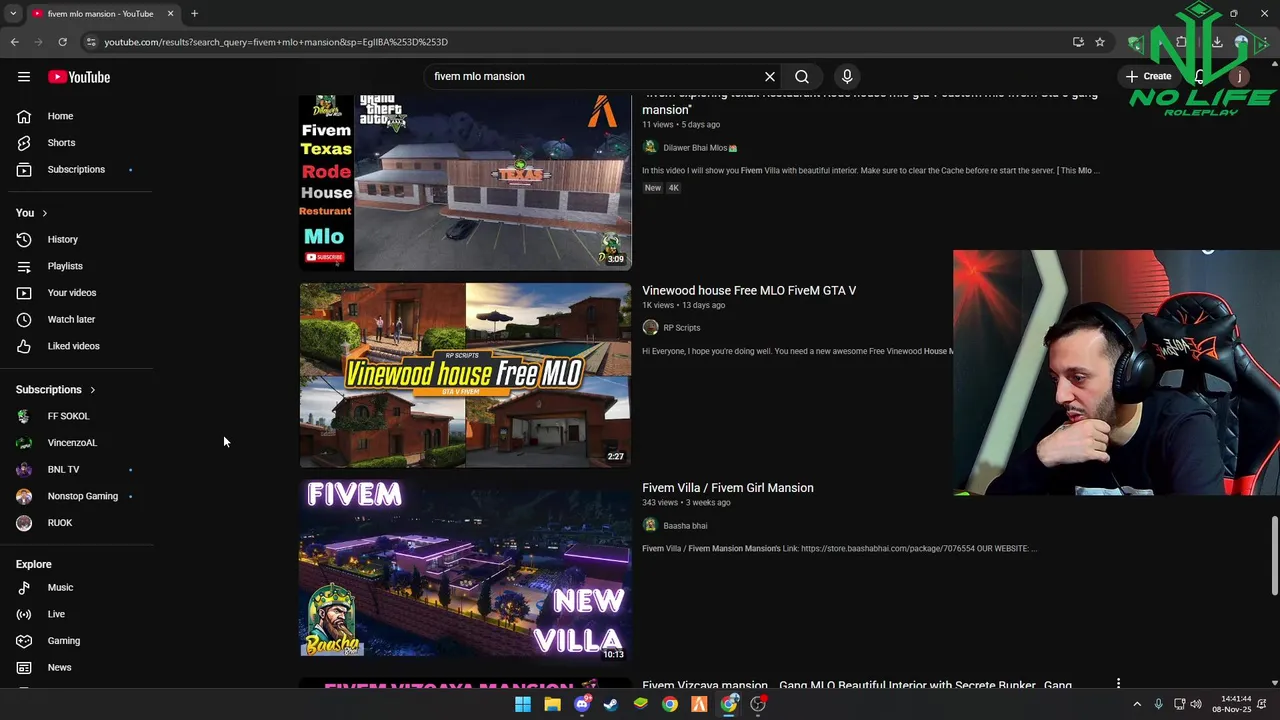Open Subscriptions feed in the sidebar
1280x720 pixels.
coord(77,169)
